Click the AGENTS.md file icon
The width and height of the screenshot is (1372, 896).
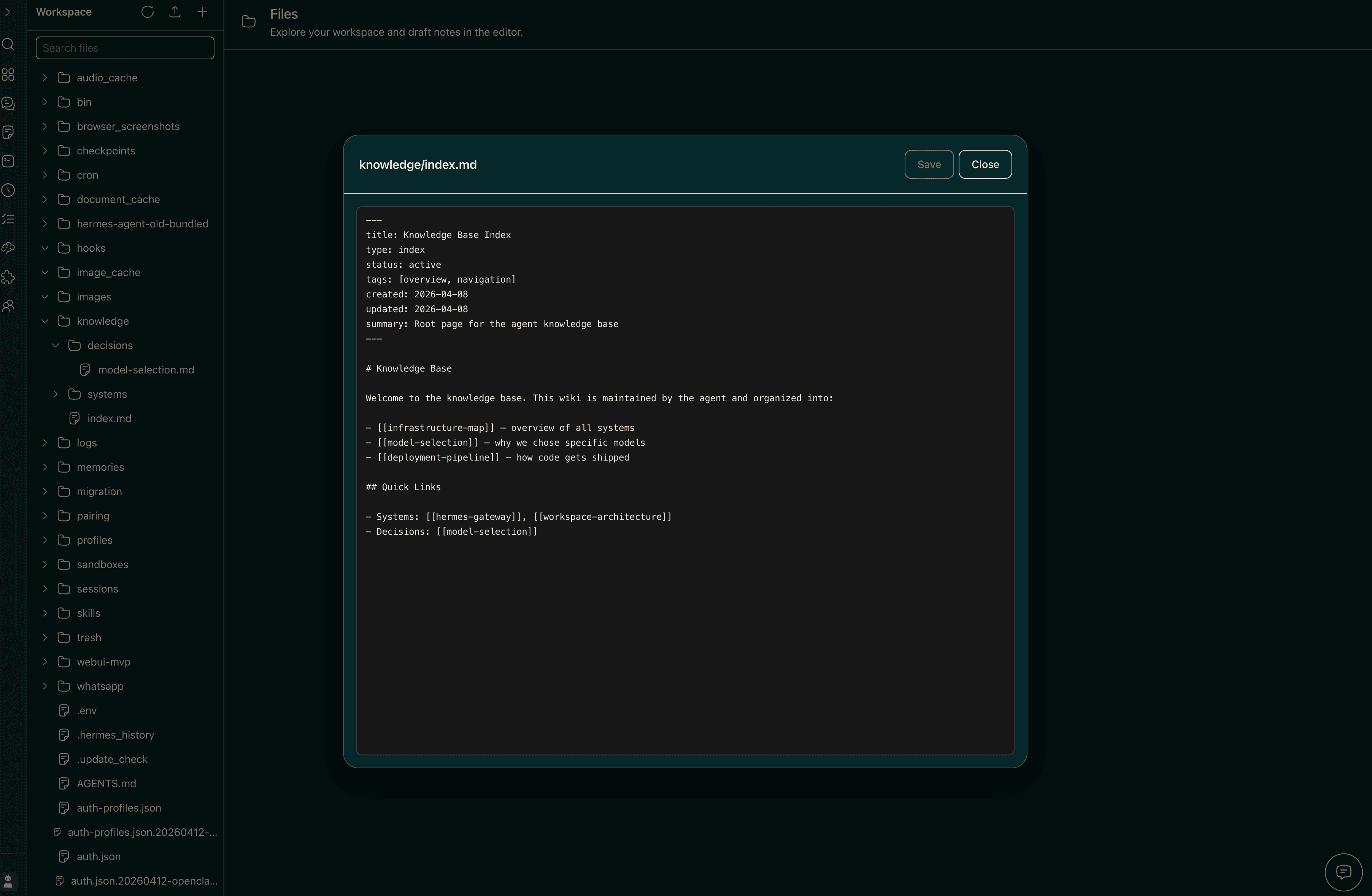pos(64,783)
